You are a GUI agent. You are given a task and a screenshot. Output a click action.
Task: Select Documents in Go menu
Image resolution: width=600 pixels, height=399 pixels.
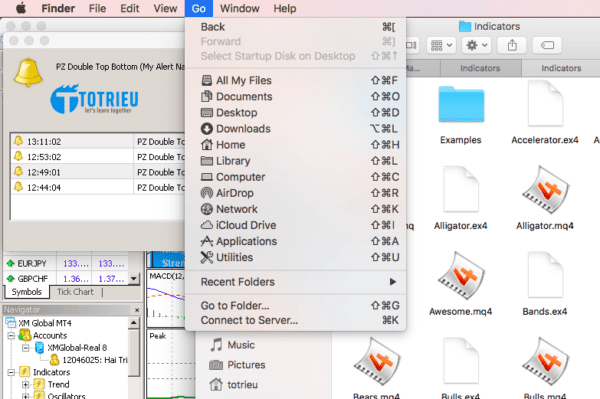[295, 96]
